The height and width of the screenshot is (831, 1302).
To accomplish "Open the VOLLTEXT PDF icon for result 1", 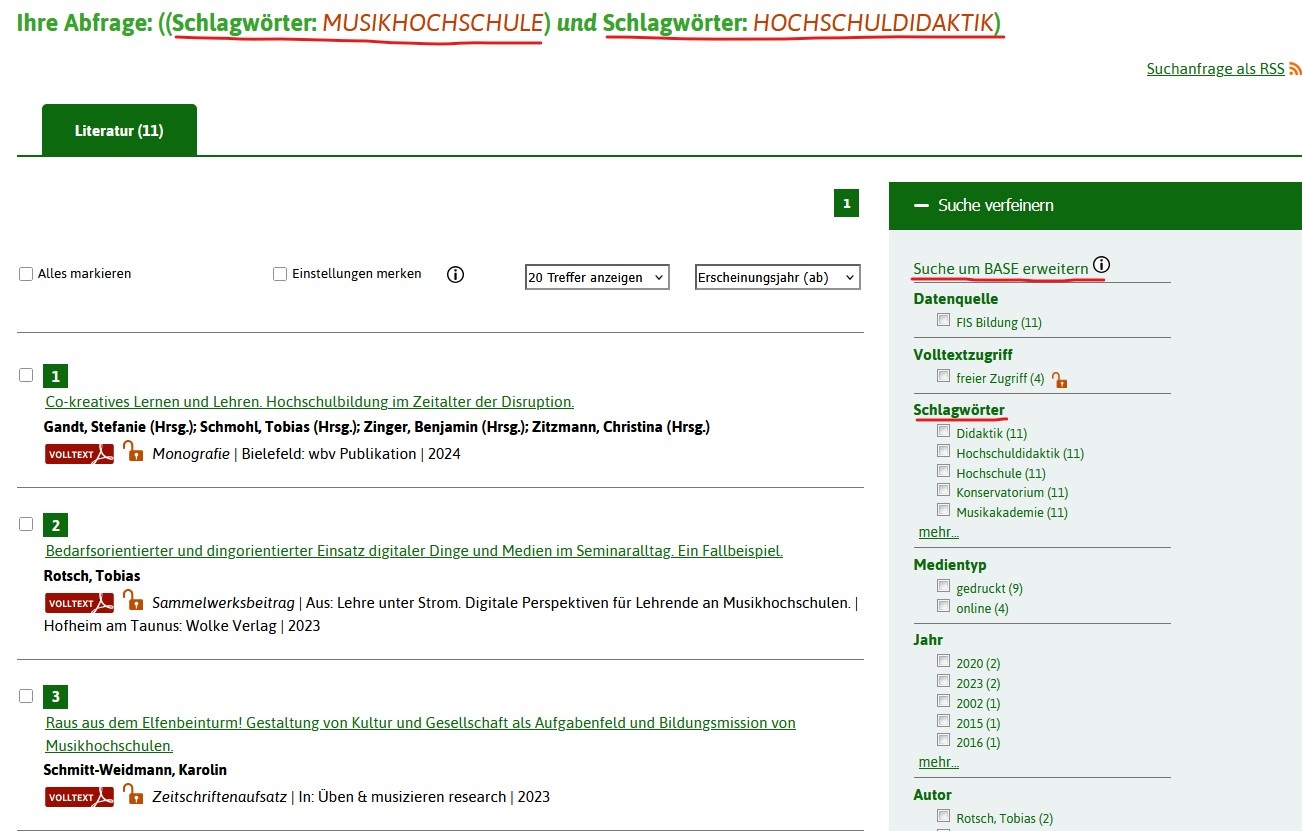I will tap(79, 454).
